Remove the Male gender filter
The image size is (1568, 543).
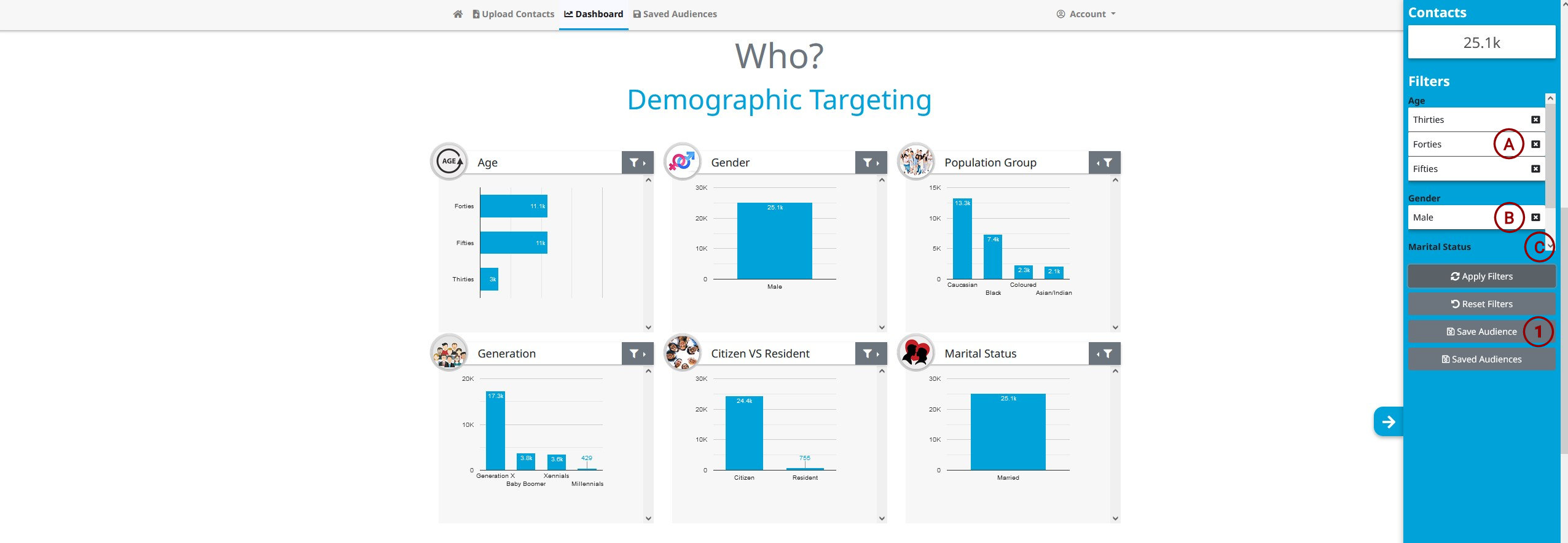[1535, 217]
